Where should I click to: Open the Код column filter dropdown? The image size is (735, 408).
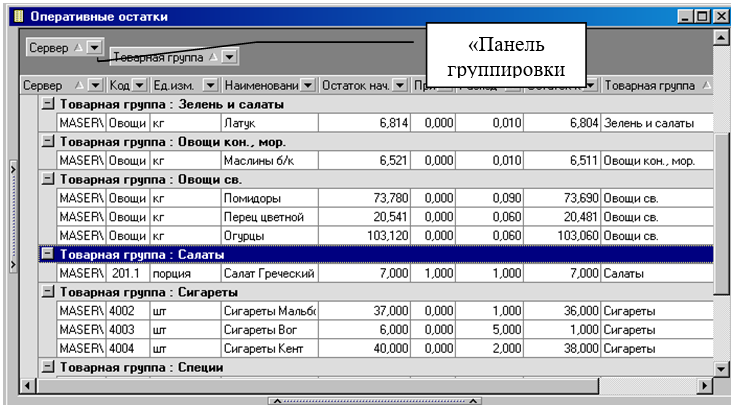pyautogui.click(x=139, y=86)
